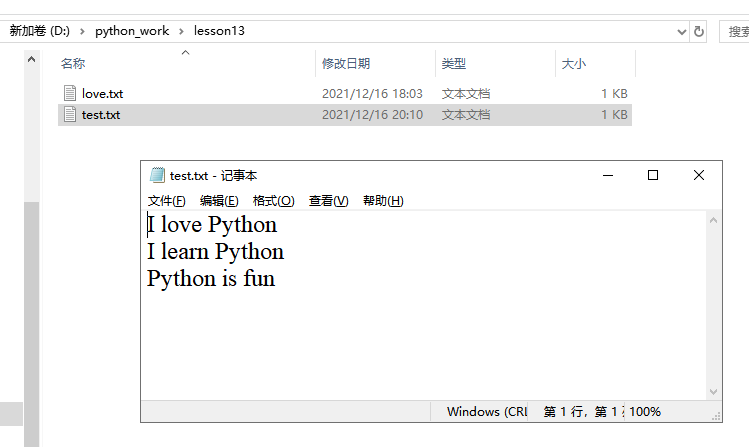Viewport: 749px width, 447px height.
Task: Place cursor in line 'I learn Python'
Action: (x=215, y=252)
